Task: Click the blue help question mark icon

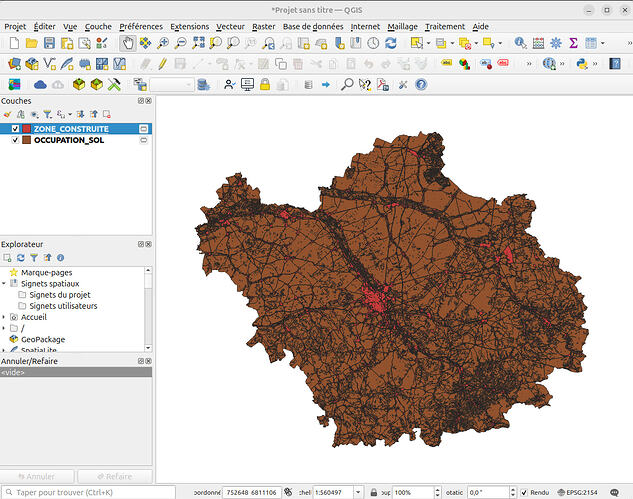Action: [x=421, y=84]
